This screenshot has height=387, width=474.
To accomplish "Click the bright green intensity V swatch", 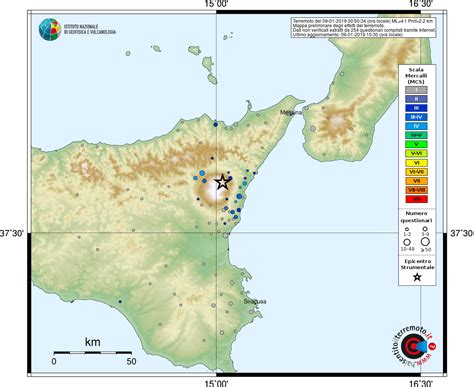I will point(416,144).
